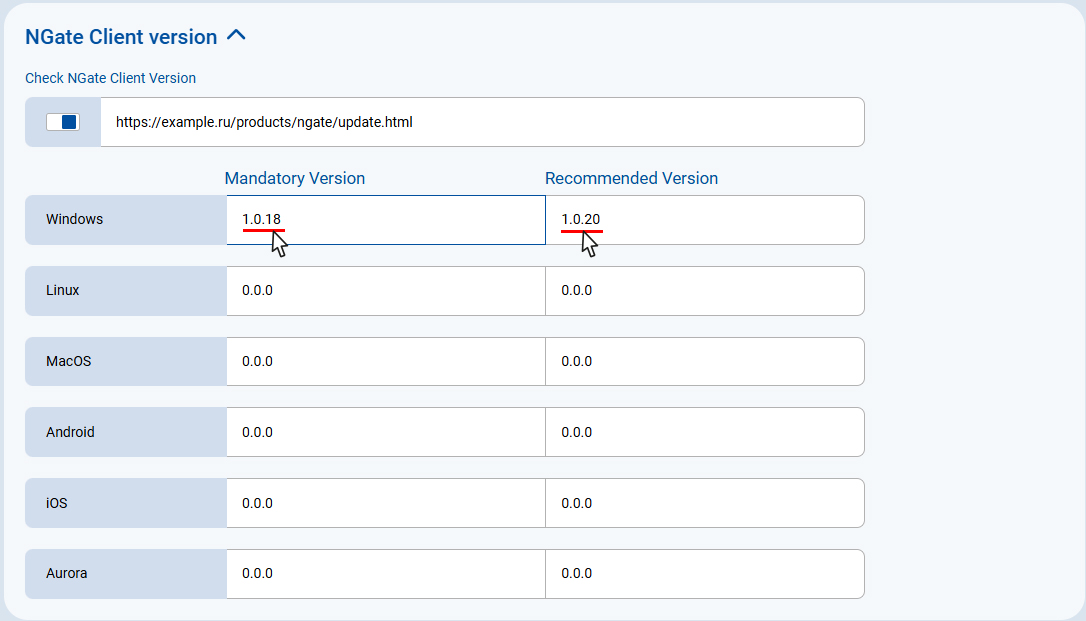Image resolution: width=1086 pixels, height=621 pixels.
Task: Click the Windows row label
Action: [75, 219]
